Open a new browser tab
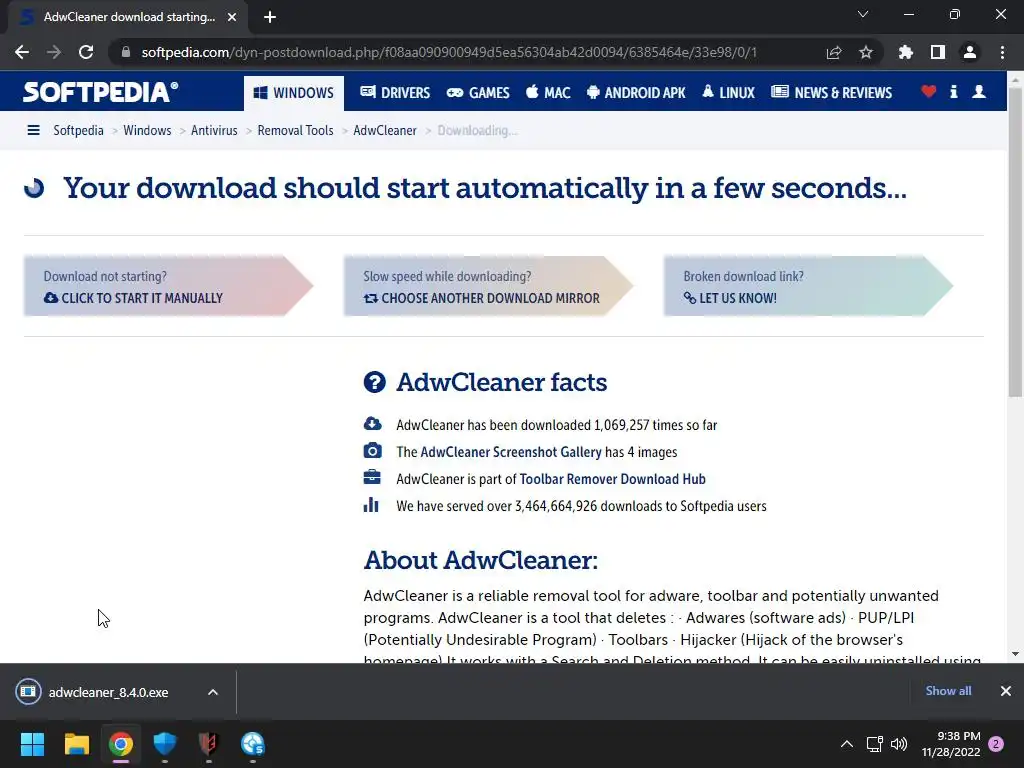Viewport: 1024px width, 768px height. [x=270, y=17]
